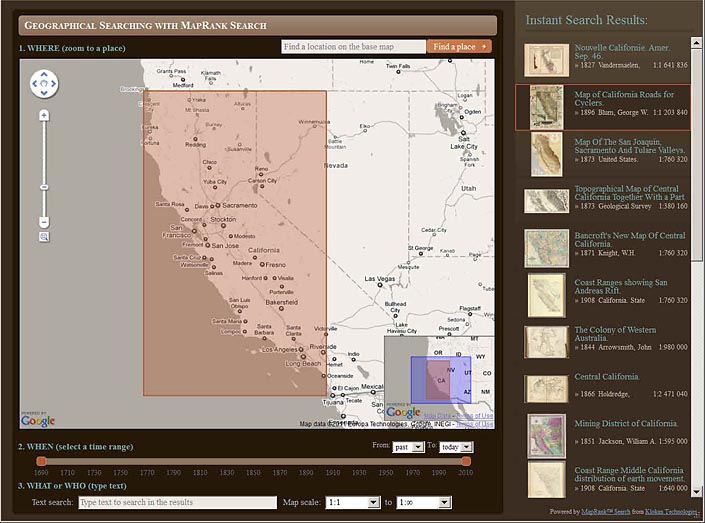This screenshot has width=705, height=523.
Task: Focus the text search results field
Action: point(177,502)
